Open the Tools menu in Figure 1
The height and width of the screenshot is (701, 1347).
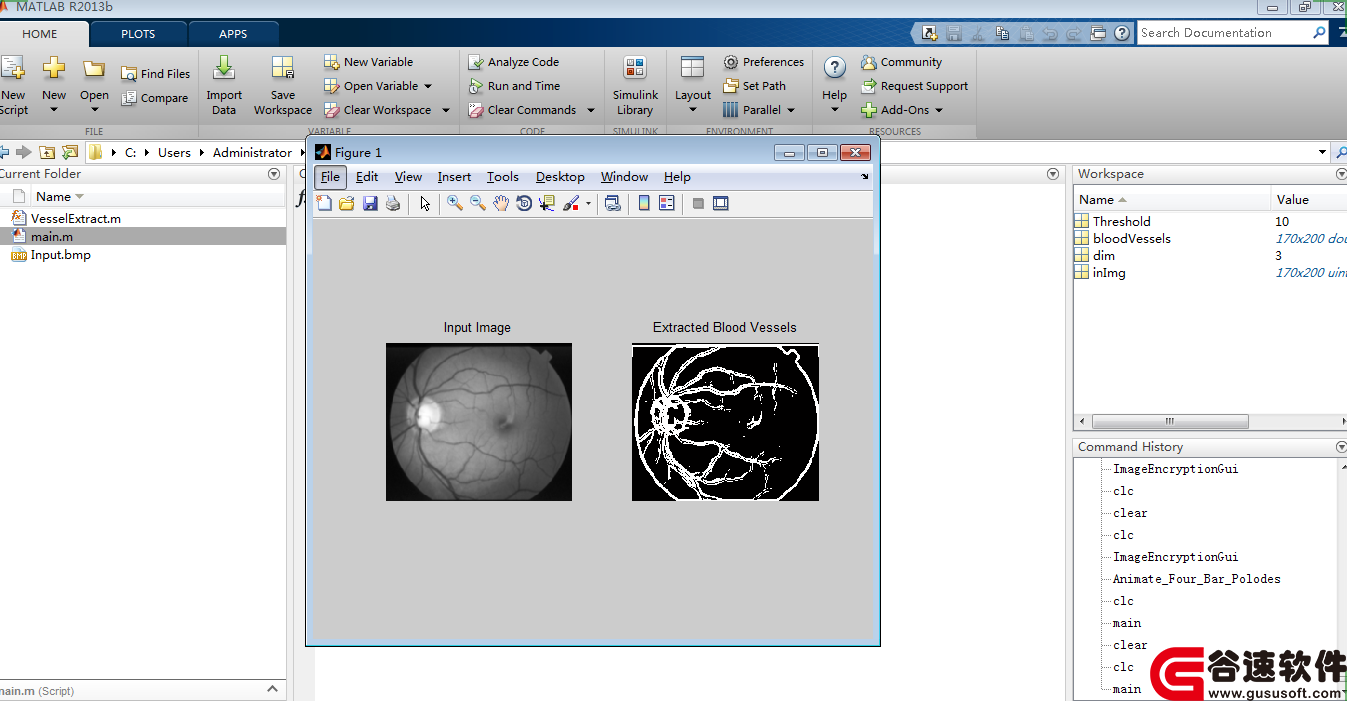tap(503, 177)
